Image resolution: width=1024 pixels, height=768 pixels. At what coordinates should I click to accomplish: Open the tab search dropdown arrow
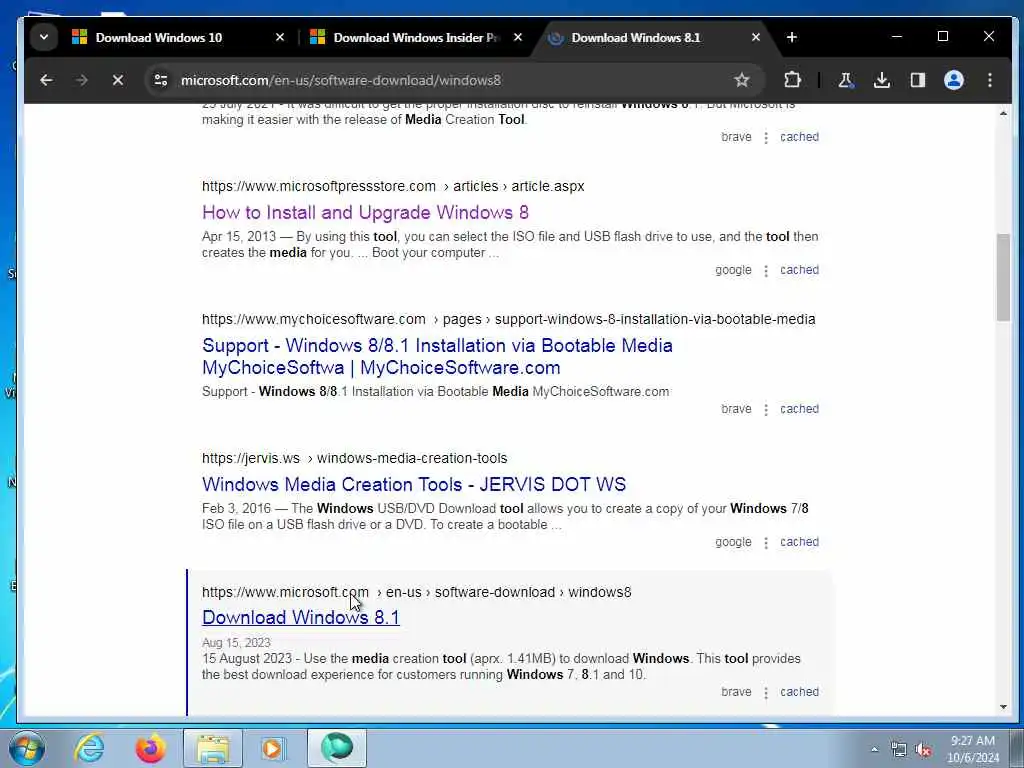coord(44,37)
